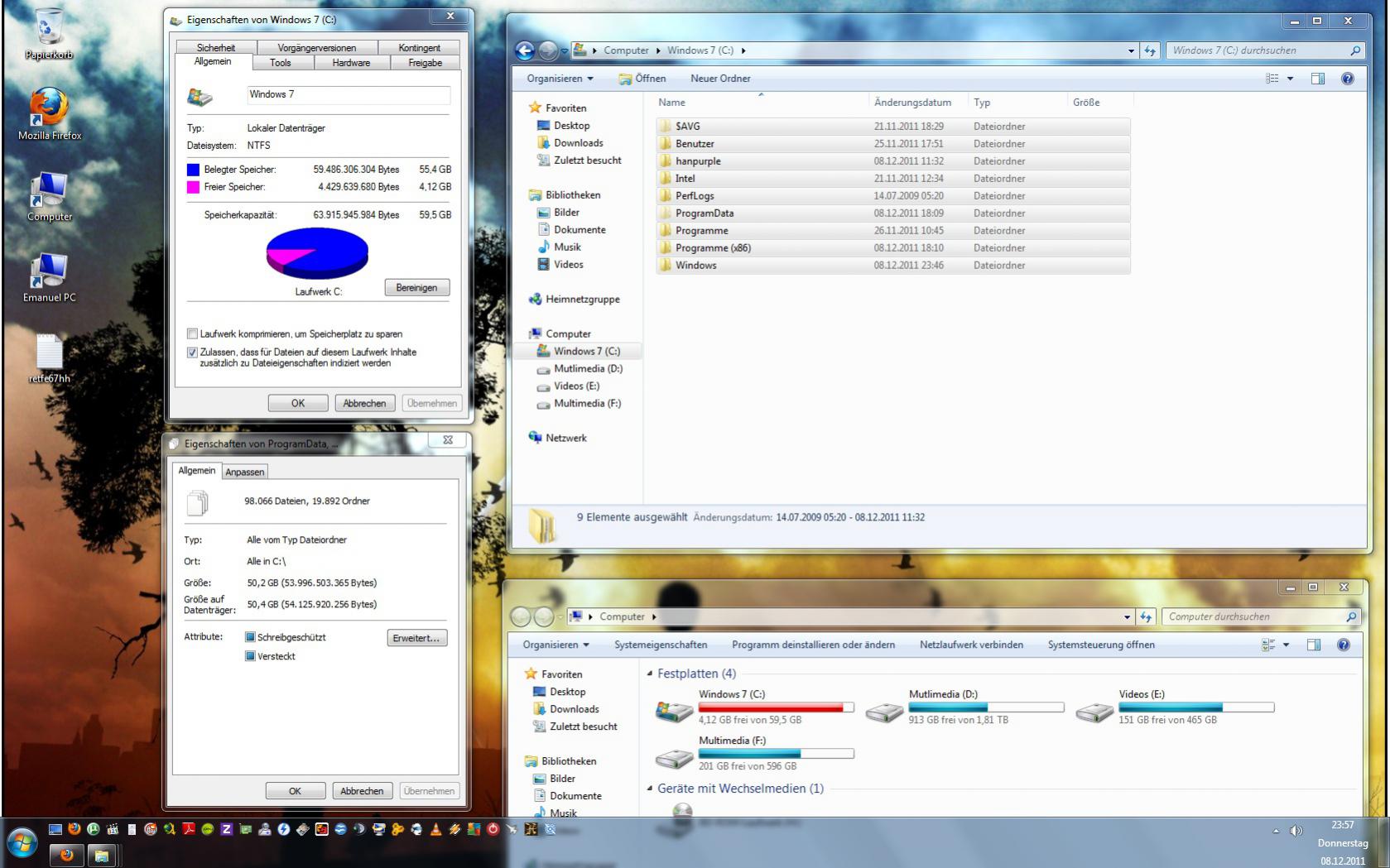The image size is (1390, 868).
Task: Open the view dropdown arrow in the Windows 7 (C:) window
Action: (x=1290, y=79)
